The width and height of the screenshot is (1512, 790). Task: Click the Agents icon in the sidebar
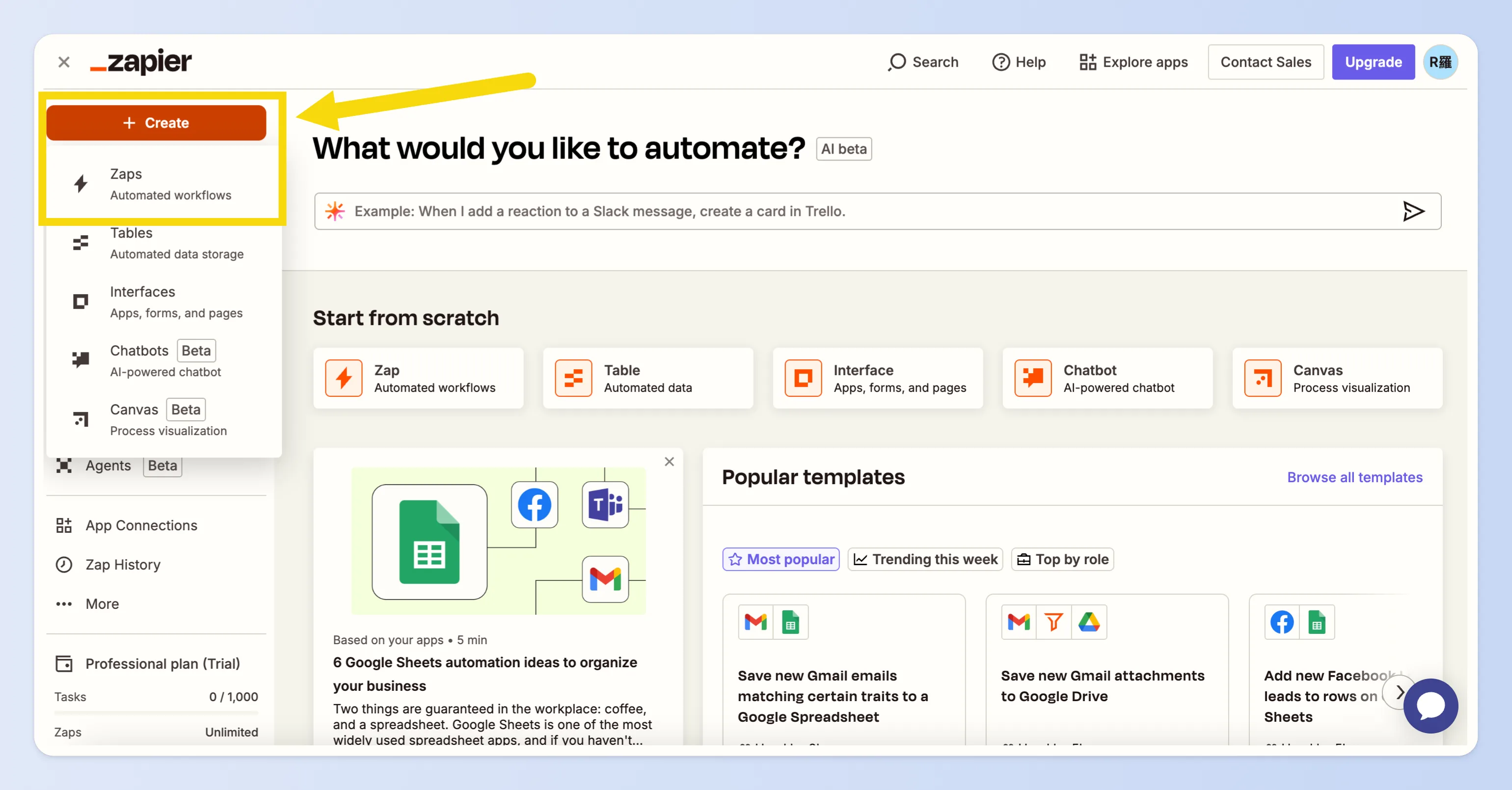click(64, 465)
